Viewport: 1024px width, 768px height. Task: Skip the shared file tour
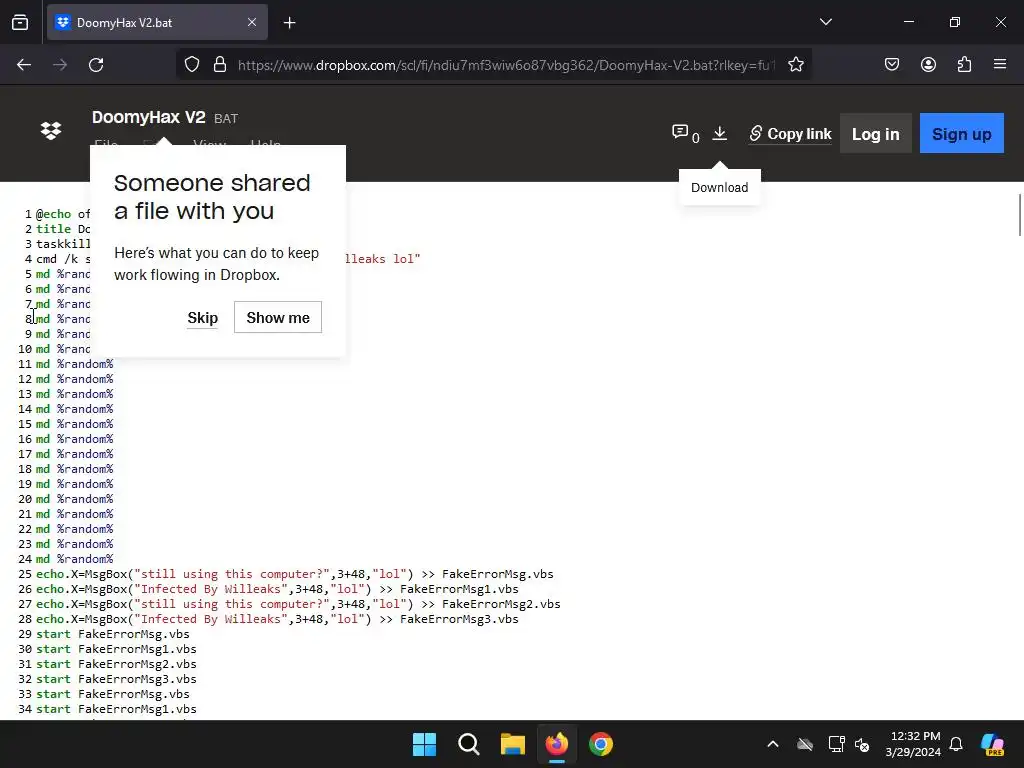(202, 318)
